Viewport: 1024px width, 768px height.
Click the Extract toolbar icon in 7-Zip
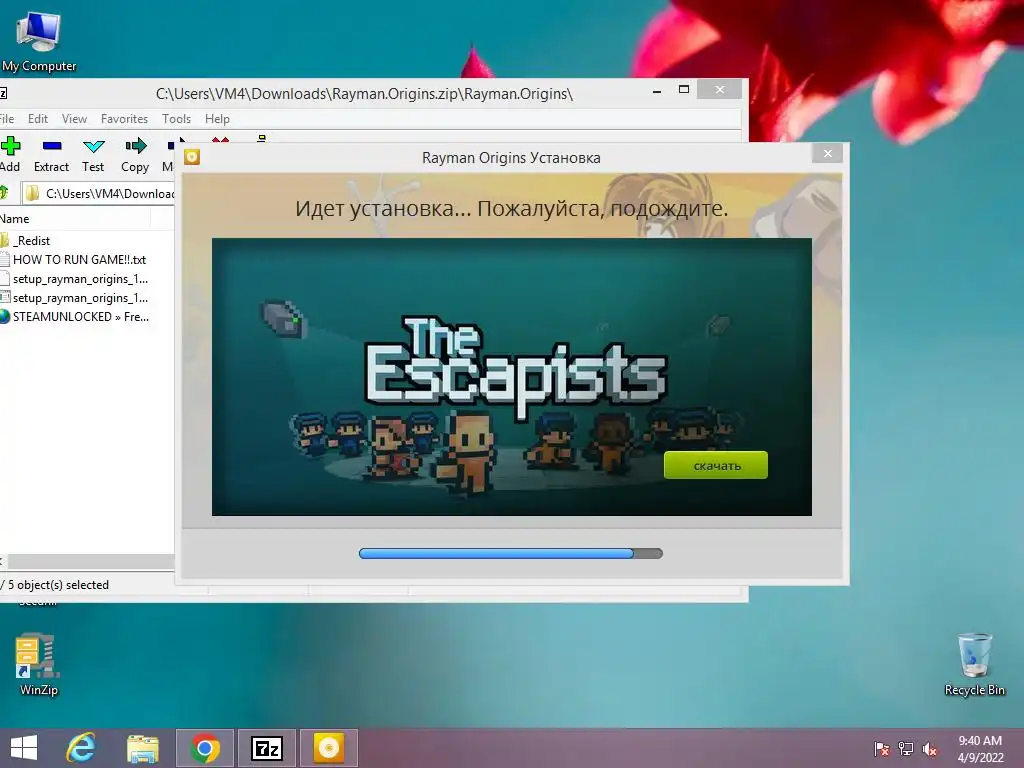click(x=51, y=155)
